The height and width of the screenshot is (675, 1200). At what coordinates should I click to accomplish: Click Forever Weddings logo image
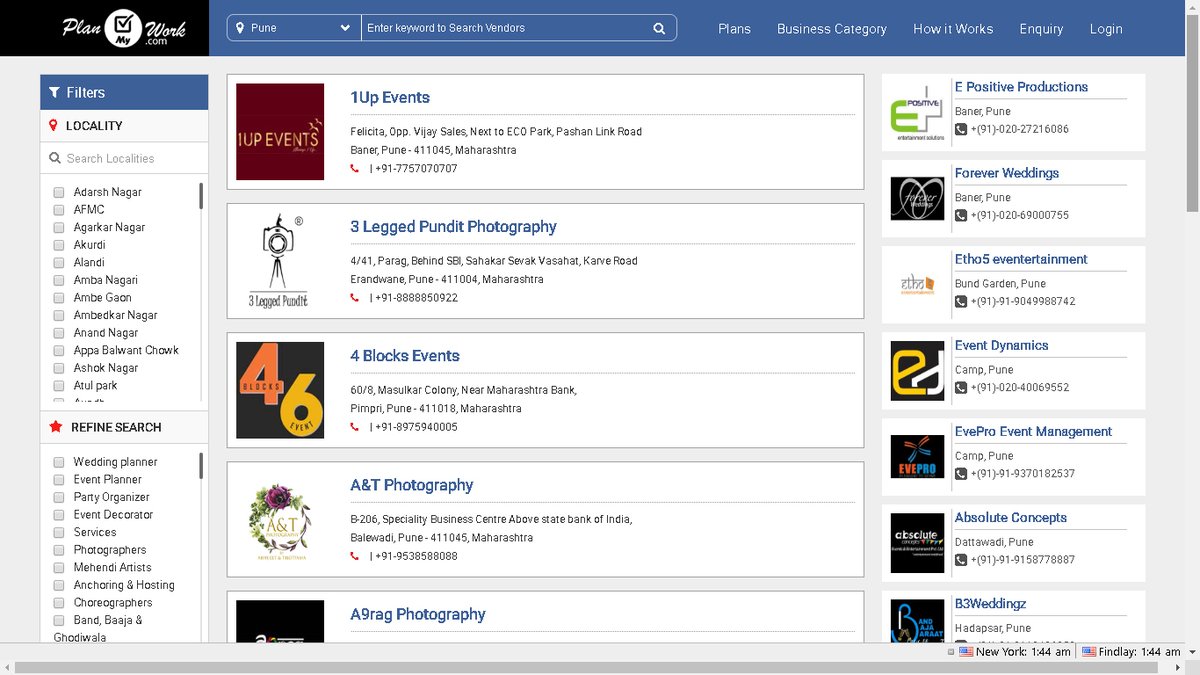pyautogui.click(x=917, y=198)
